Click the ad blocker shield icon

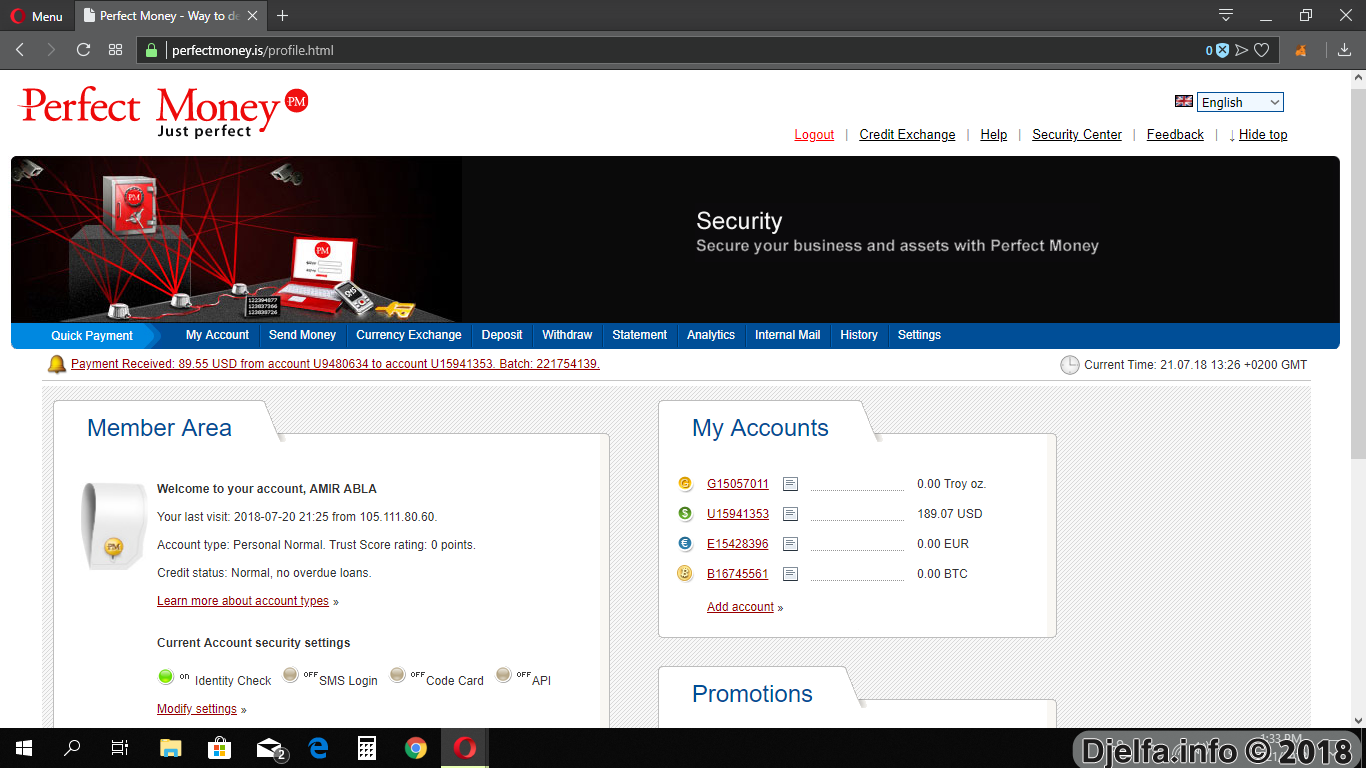tap(1222, 50)
